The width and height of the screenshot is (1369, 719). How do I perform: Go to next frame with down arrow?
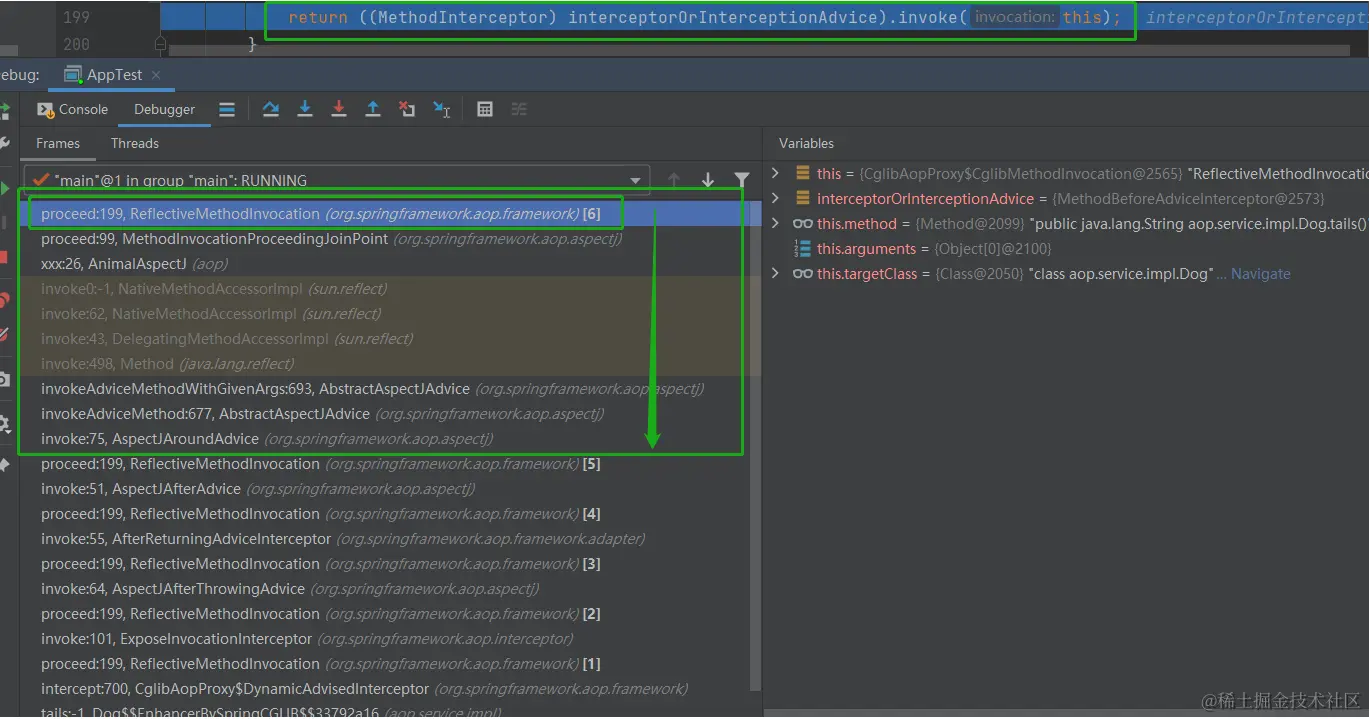(708, 180)
